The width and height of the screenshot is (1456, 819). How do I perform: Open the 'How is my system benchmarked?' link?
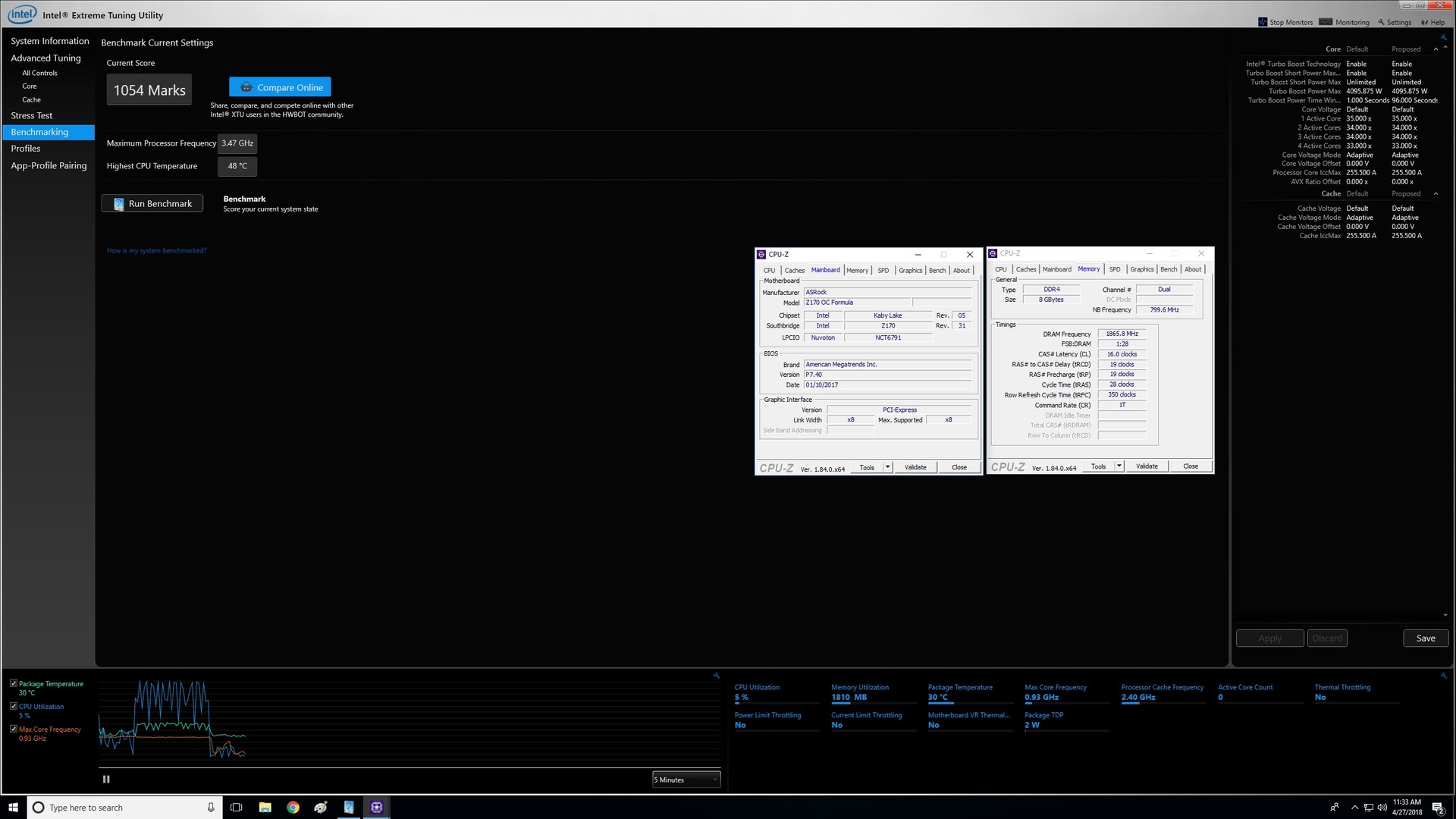[156, 250]
